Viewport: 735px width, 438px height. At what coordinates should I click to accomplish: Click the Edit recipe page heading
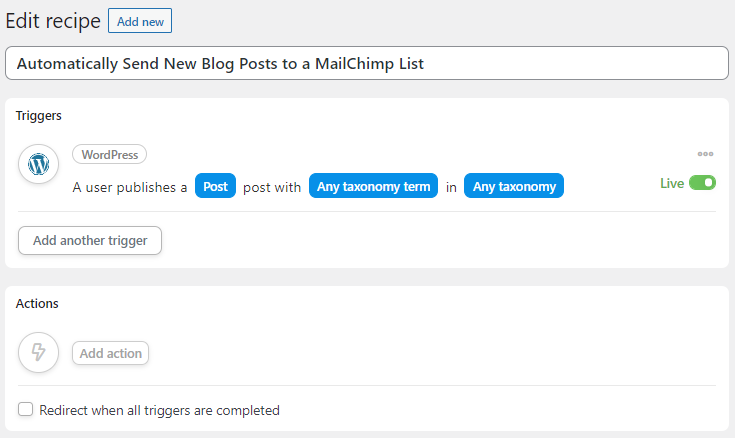[x=53, y=21]
